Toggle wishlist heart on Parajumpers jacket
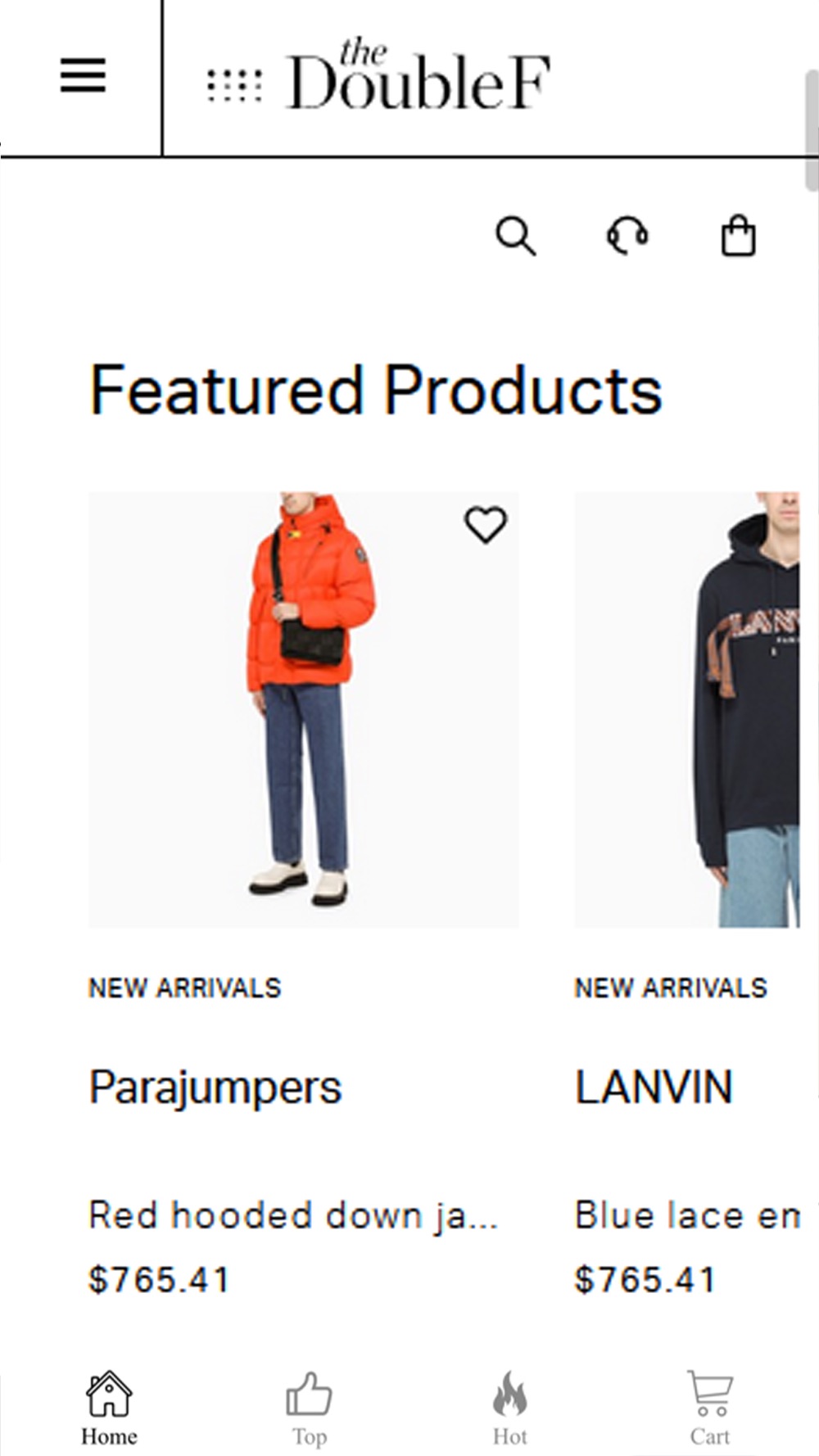 (486, 525)
